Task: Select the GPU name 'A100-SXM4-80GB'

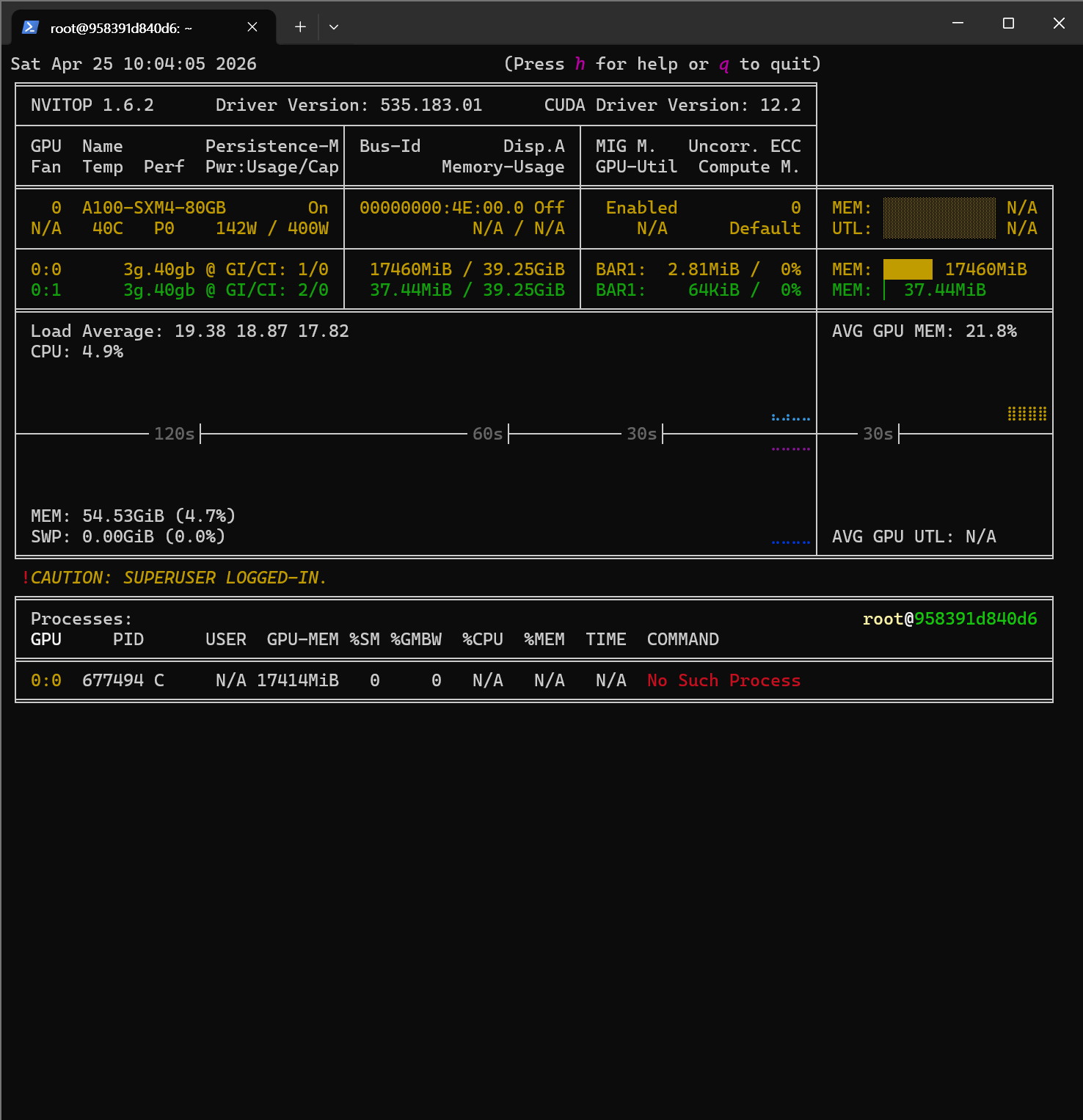Action: click(x=154, y=208)
